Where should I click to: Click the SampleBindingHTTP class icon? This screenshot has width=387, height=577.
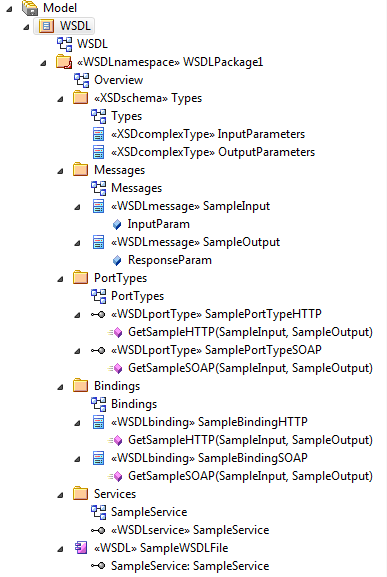pyautogui.click(x=98, y=422)
